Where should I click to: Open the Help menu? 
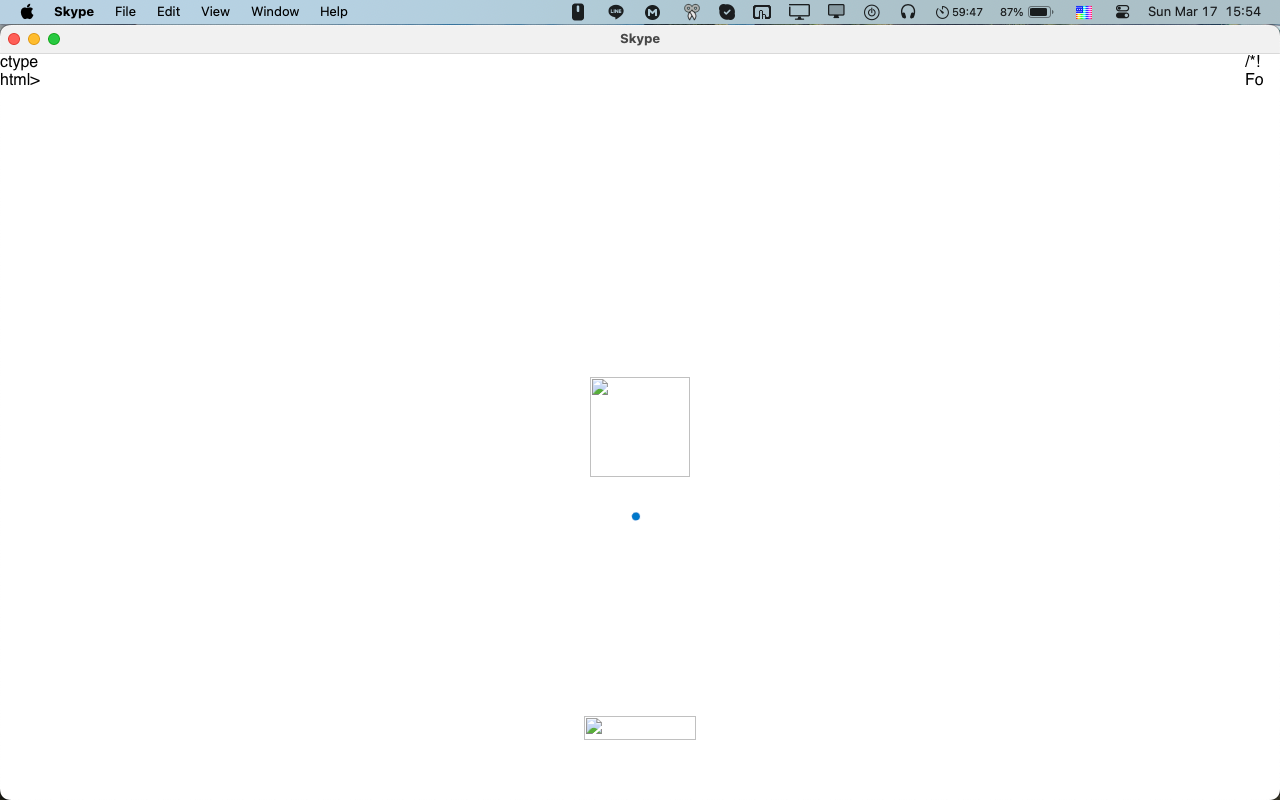pos(334,12)
